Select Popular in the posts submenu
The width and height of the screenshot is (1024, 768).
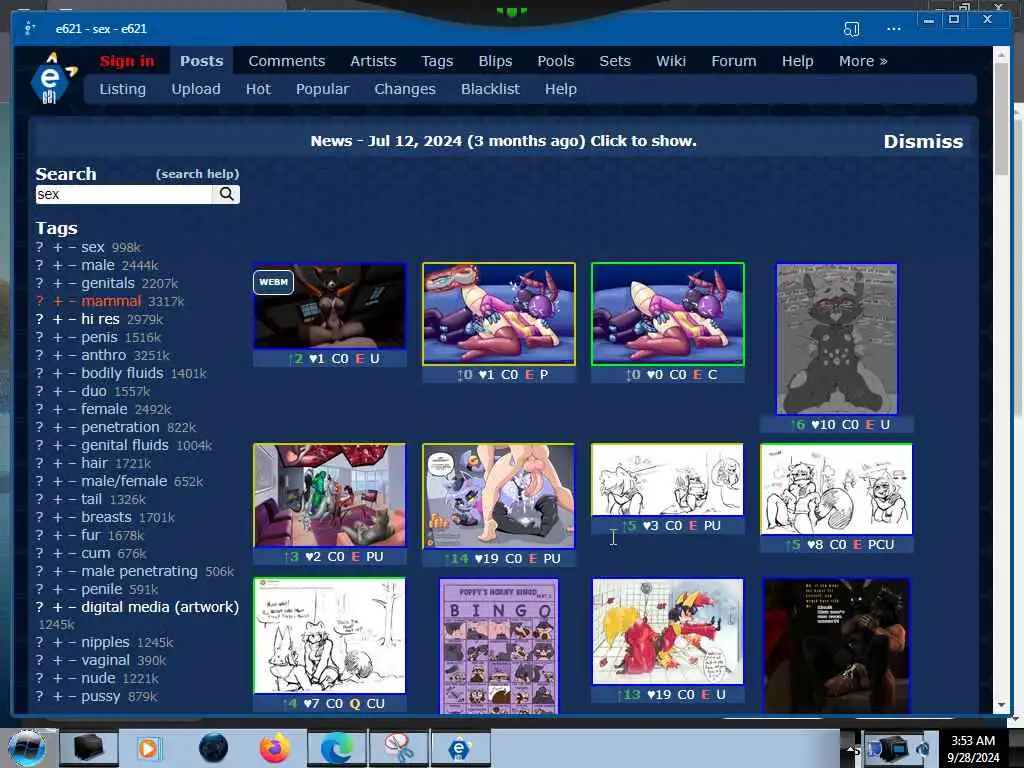point(322,89)
